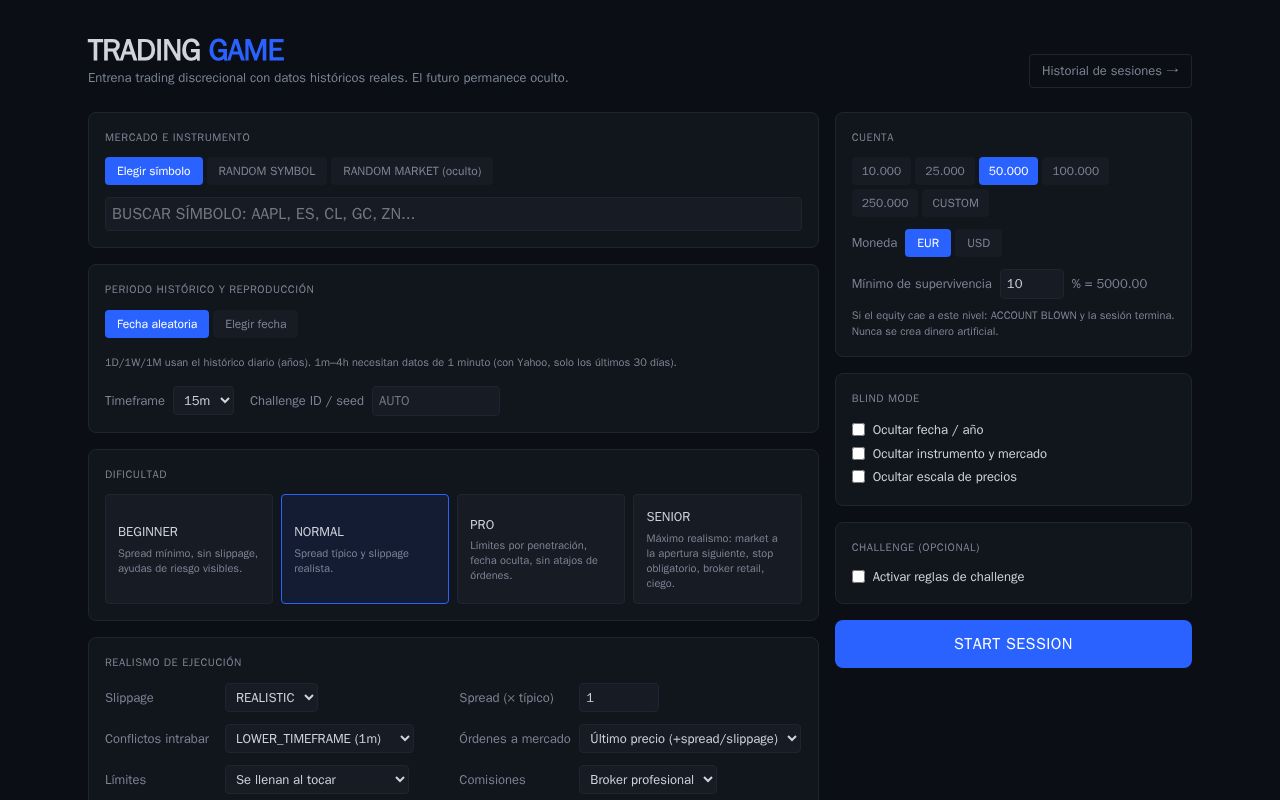Screen dimensions: 1280x800
Task: Click the Spread (× típico) input
Action: [619, 698]
